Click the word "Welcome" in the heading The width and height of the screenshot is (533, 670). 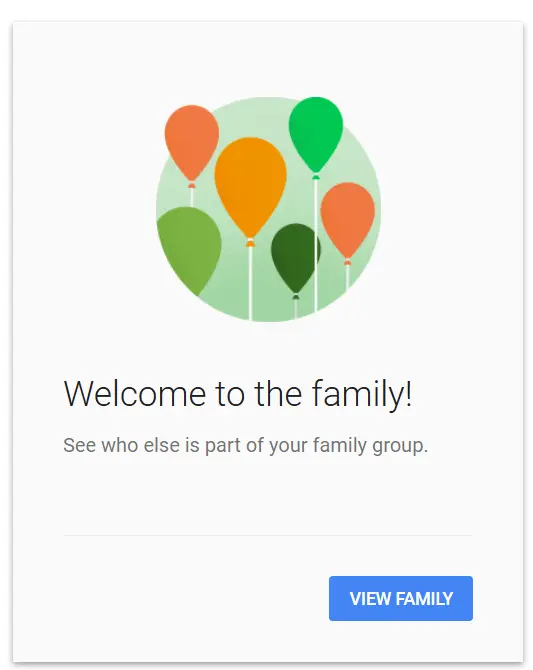pyautogui.click(x=135, y=394)
